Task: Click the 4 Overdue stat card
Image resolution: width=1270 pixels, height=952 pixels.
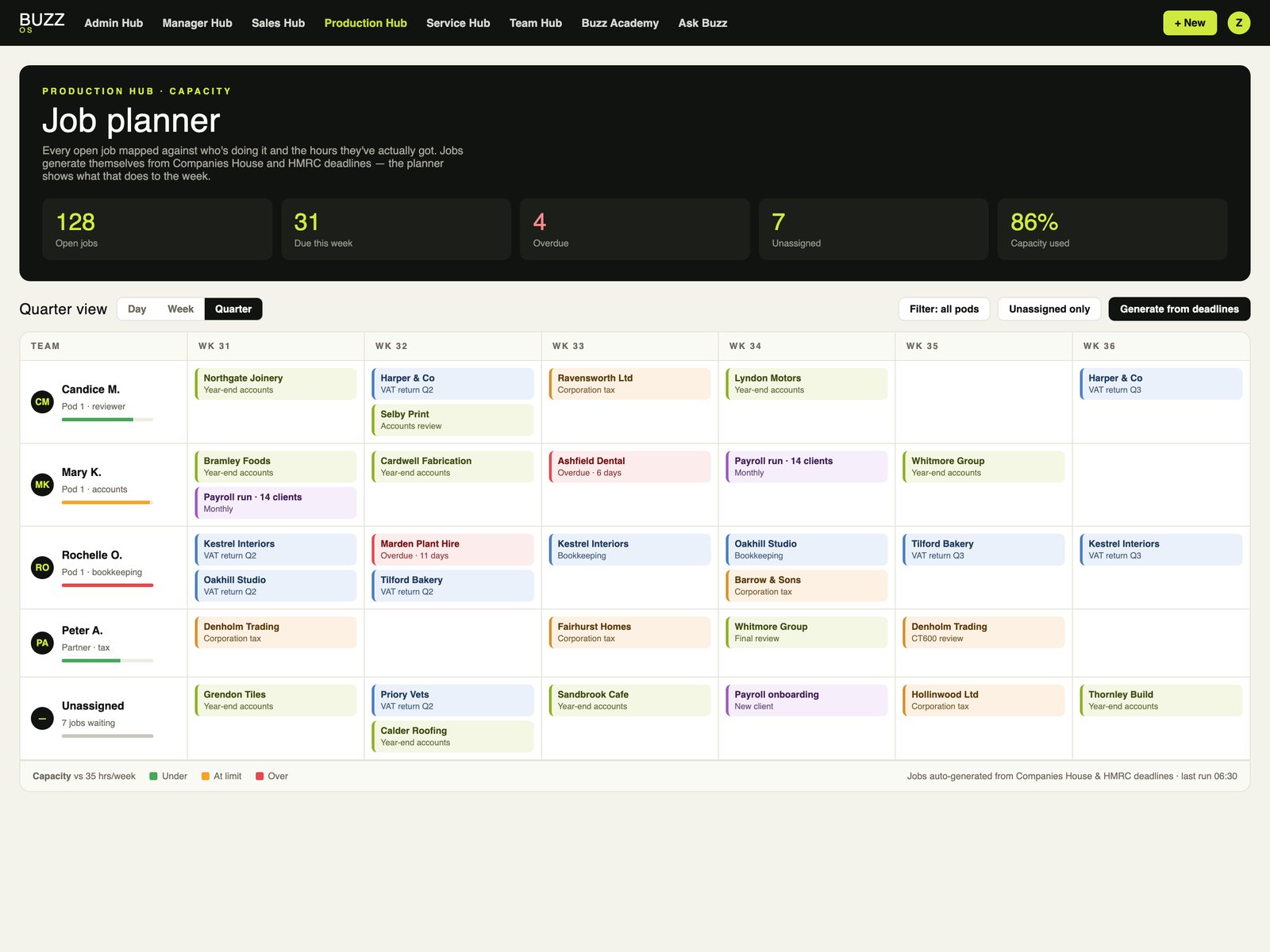Action: (635, 229)
